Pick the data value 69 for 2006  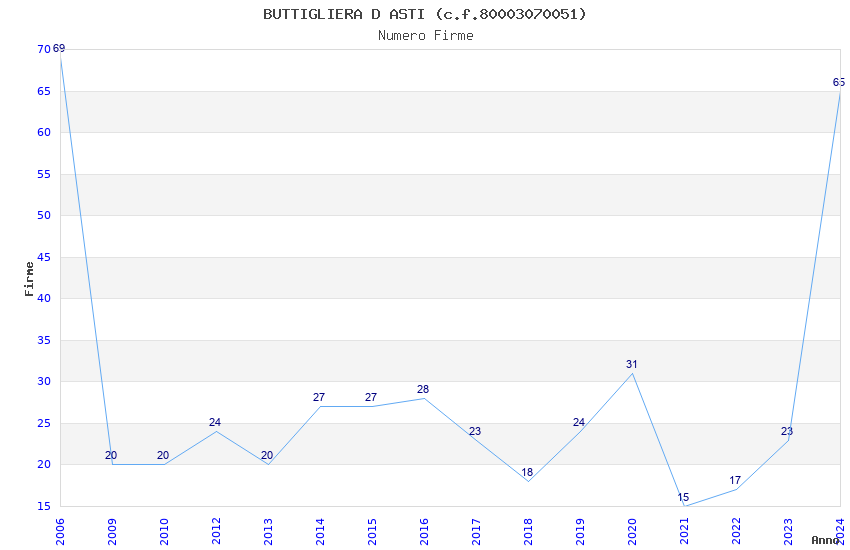click(x=59, y=48)
